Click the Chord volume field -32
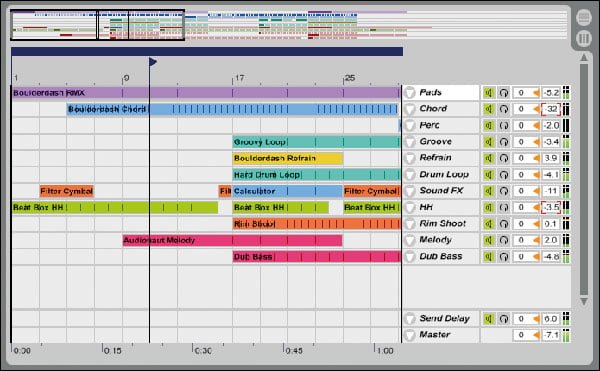 [551, 109]
